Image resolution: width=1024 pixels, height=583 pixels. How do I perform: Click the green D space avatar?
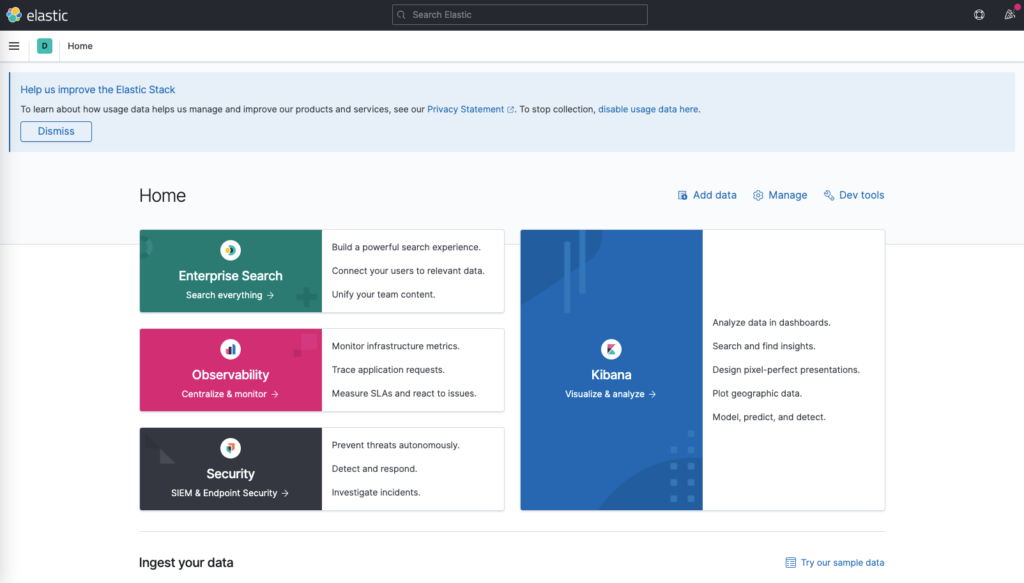44,46
